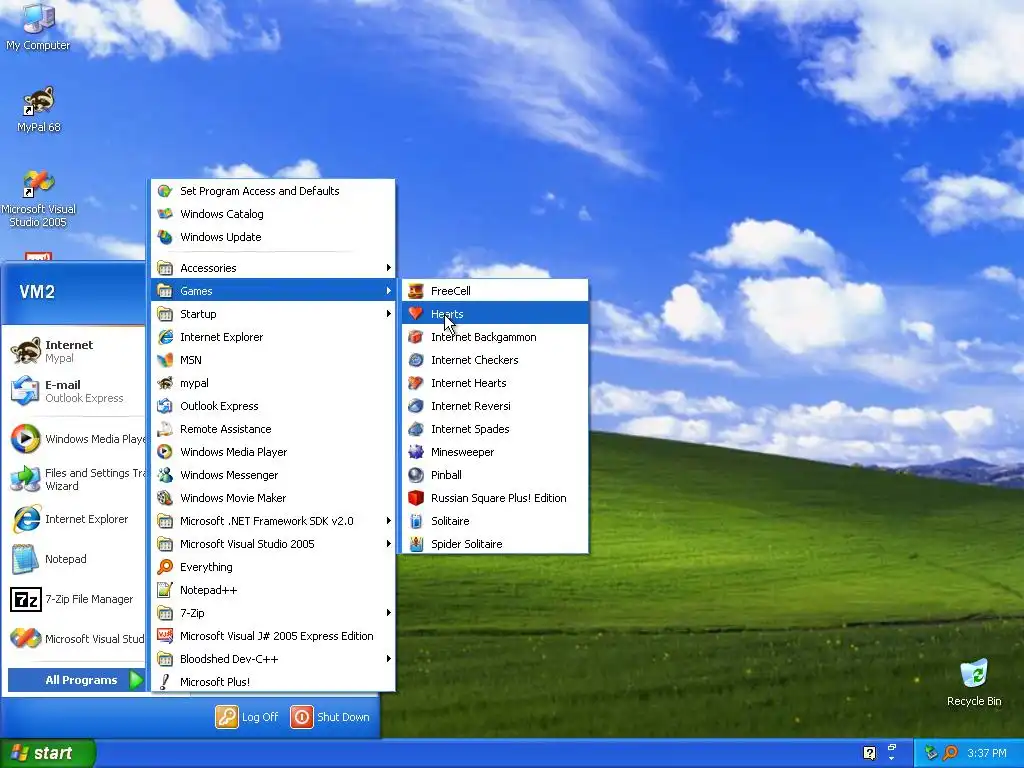Click the Internet Backgammon icon

tap(415, 337)
